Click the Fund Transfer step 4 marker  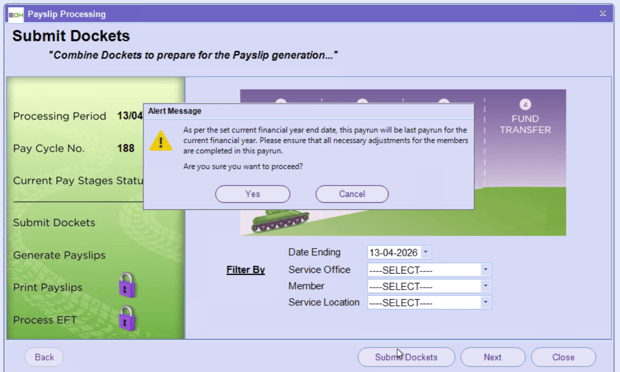(x=525, y=104)
